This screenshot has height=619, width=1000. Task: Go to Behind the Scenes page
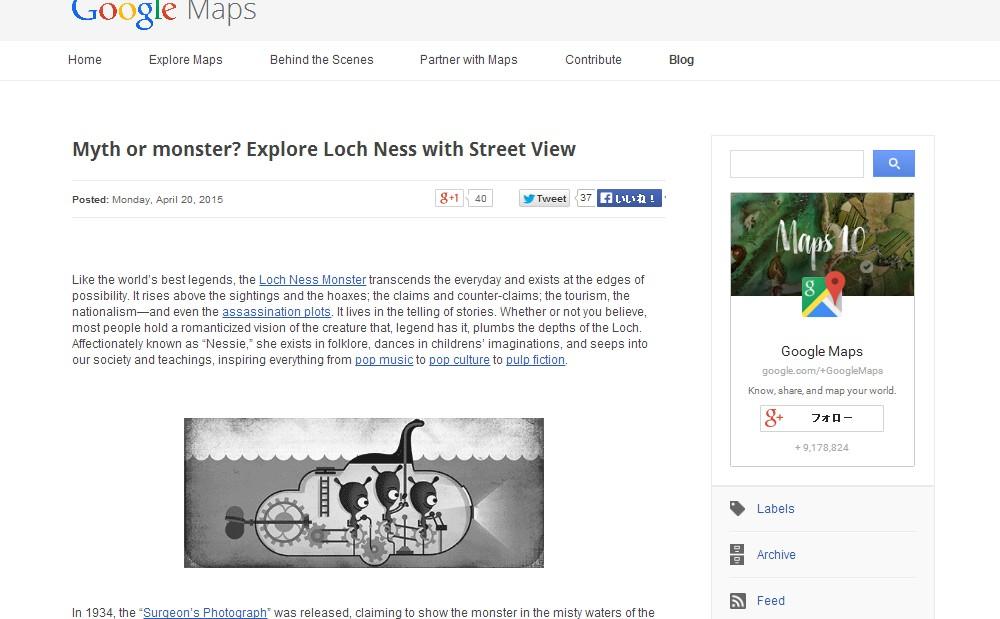pyautogui.click(x=321, y=60)
